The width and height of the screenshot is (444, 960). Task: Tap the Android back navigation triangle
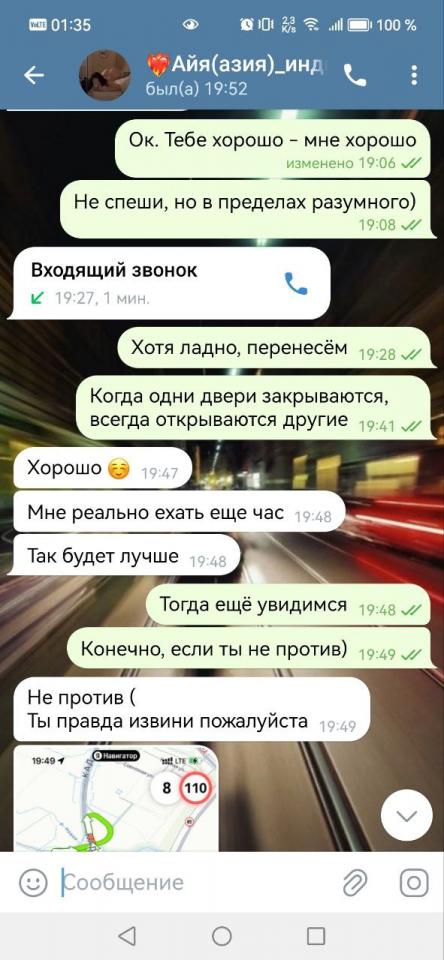[127, 936]
